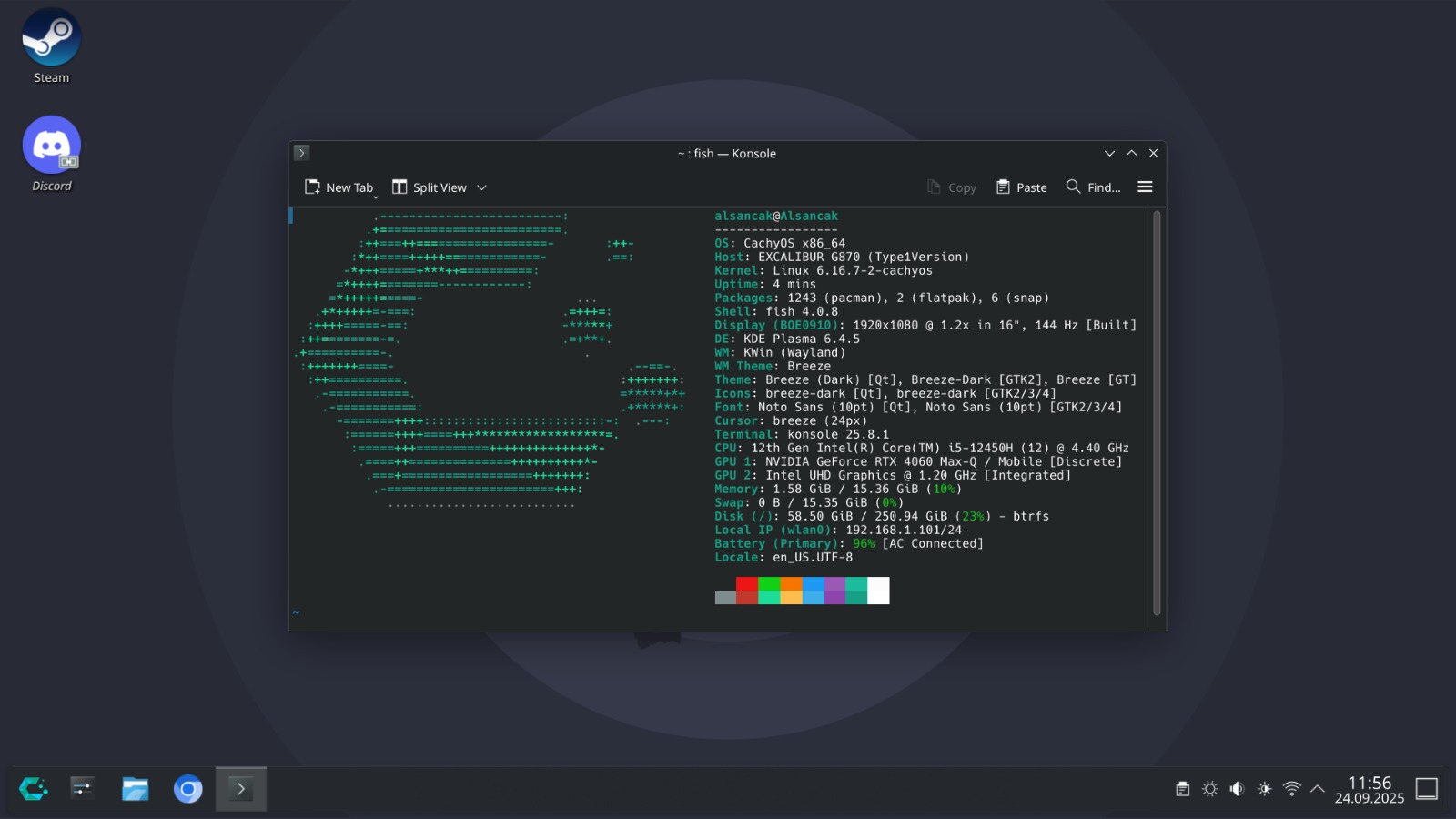
Task: Launch Chromium browser from taskbar
Action: click(187, 788)
